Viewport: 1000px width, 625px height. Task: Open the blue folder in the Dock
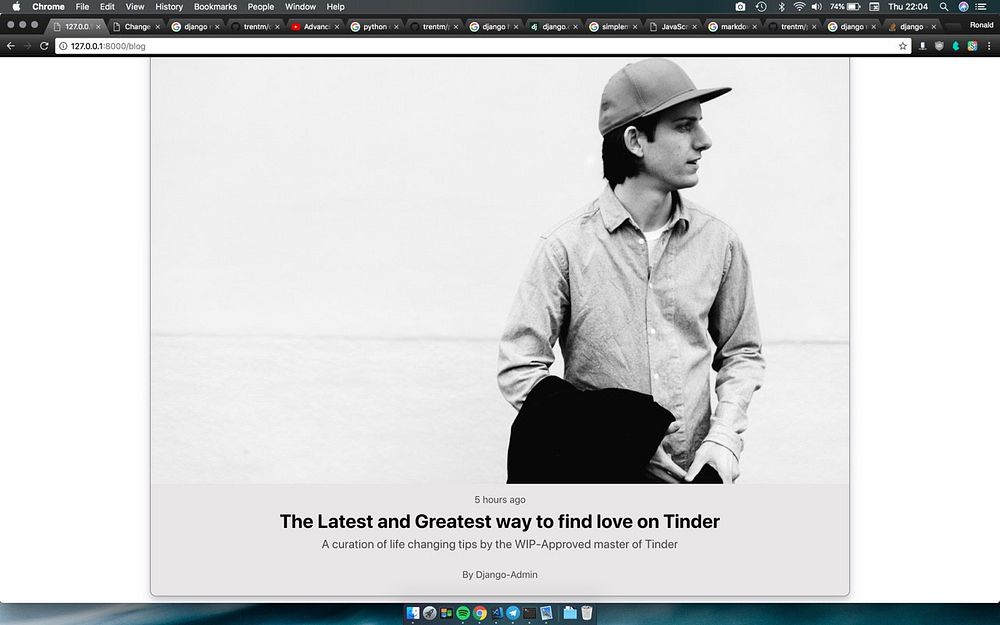[x=570, y=613]
